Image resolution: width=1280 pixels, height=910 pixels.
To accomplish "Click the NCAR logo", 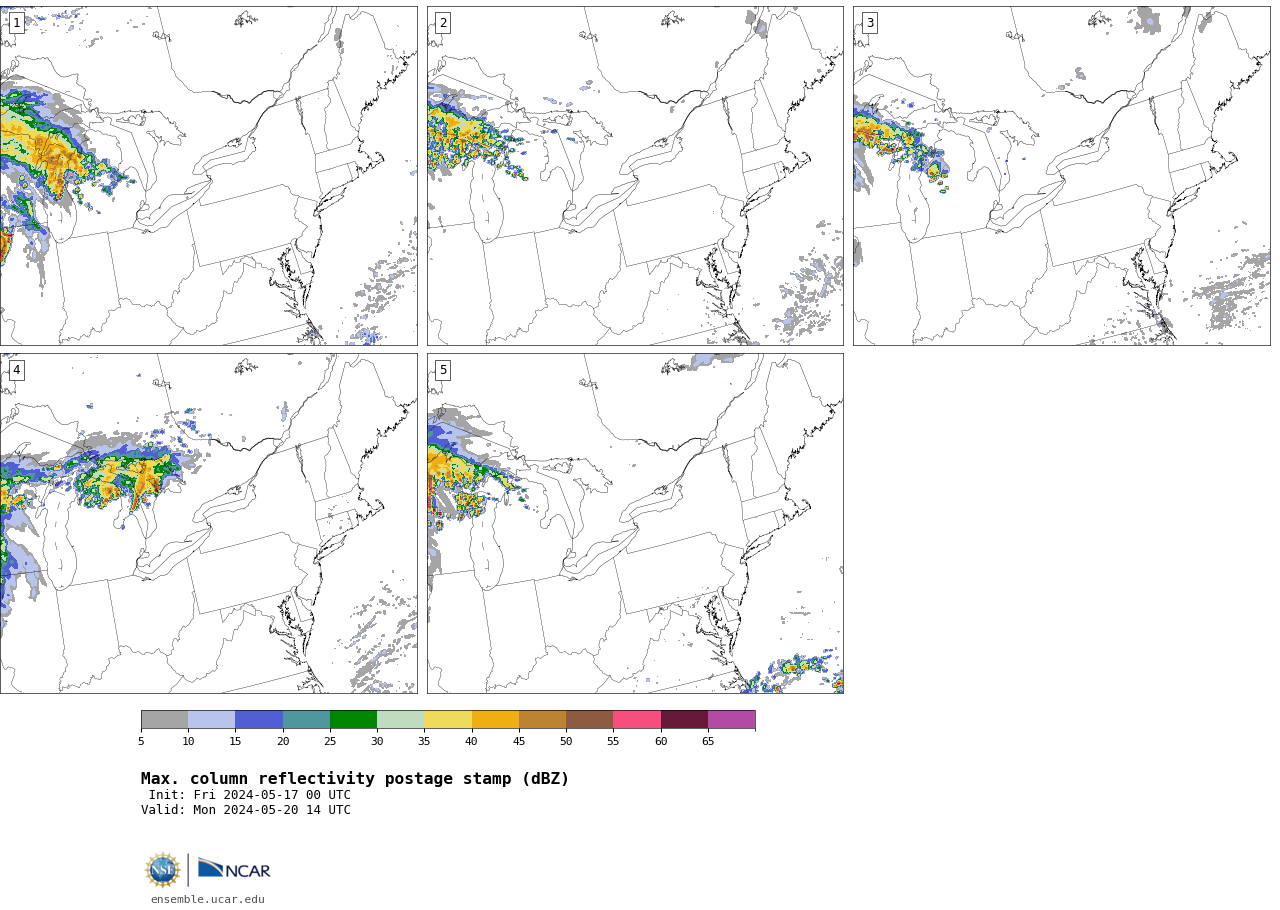I will coord(234,870).
